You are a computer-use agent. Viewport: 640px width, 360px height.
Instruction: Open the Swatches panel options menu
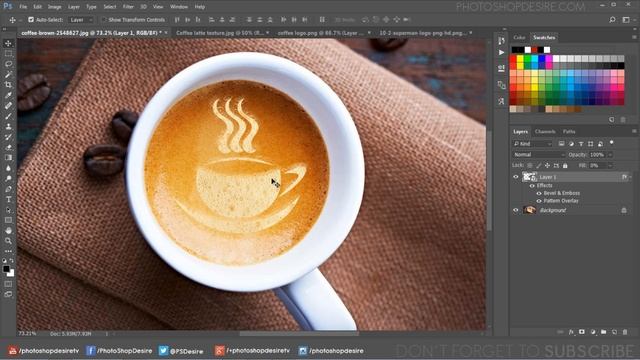coord(634,37)
